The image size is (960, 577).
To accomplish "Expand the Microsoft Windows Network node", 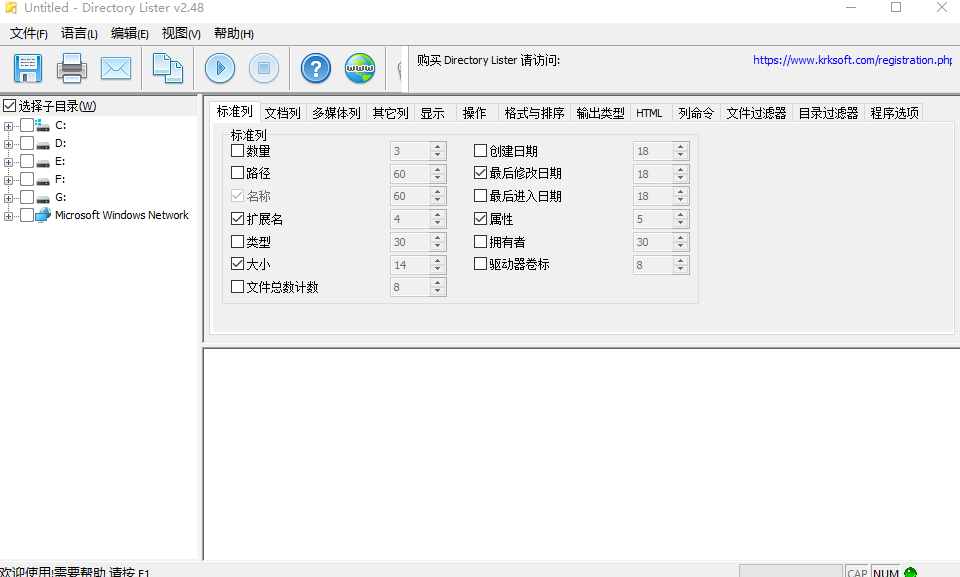I will (8, 216).
